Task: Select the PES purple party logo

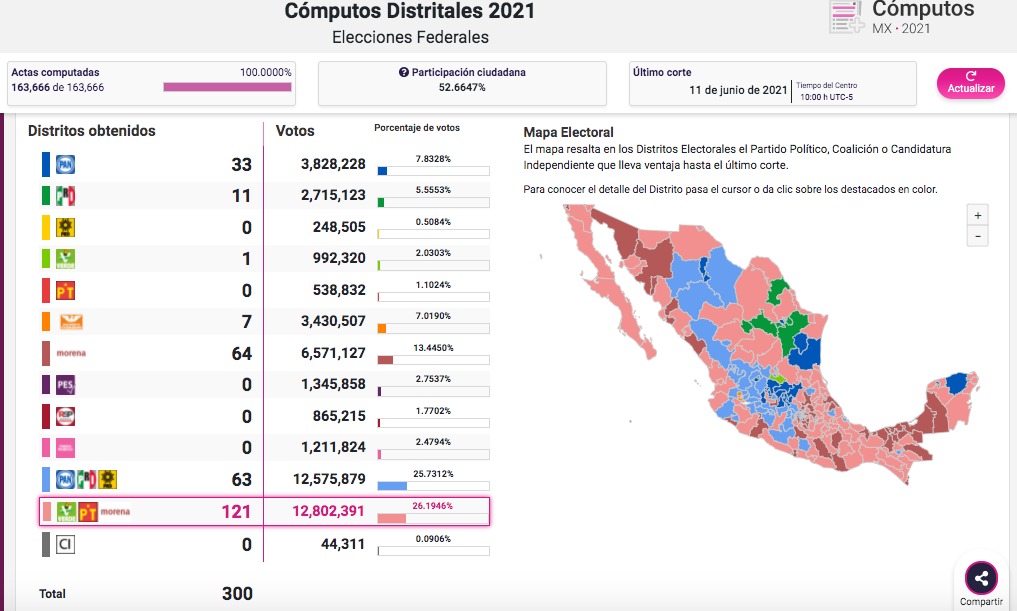Action: (65, 384)
